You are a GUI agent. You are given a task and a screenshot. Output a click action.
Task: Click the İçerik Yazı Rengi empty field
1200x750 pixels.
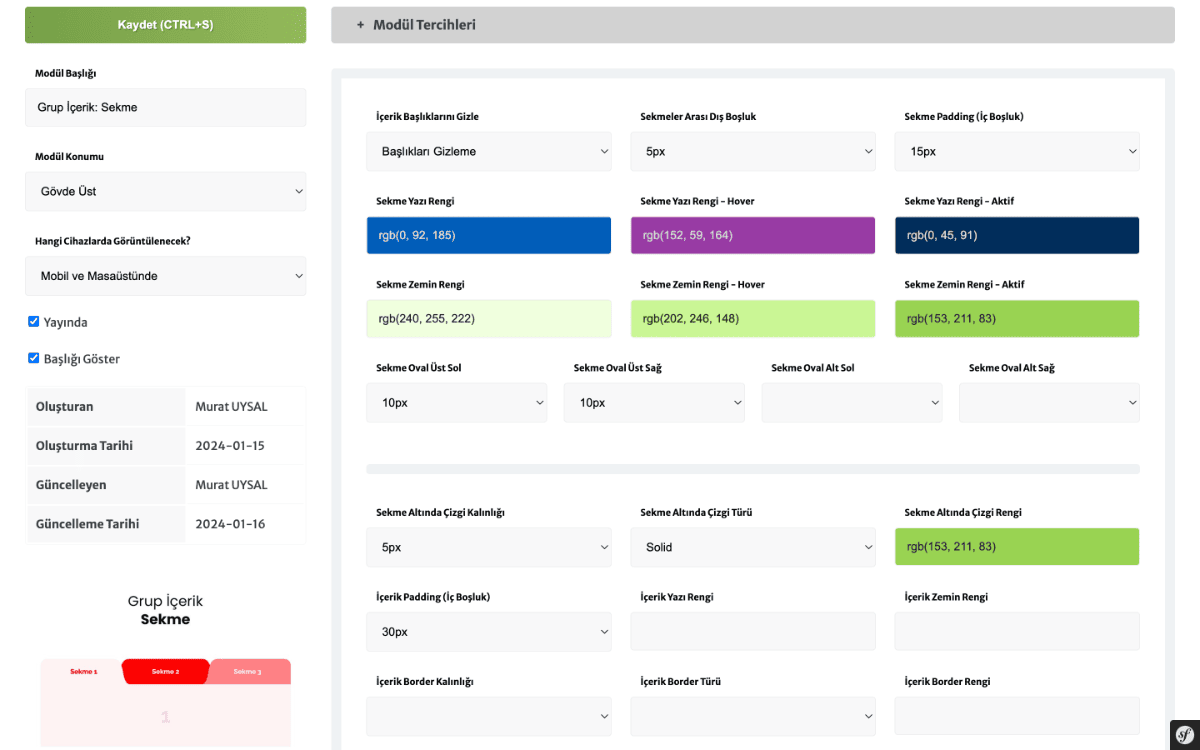[x=753, y=632]
